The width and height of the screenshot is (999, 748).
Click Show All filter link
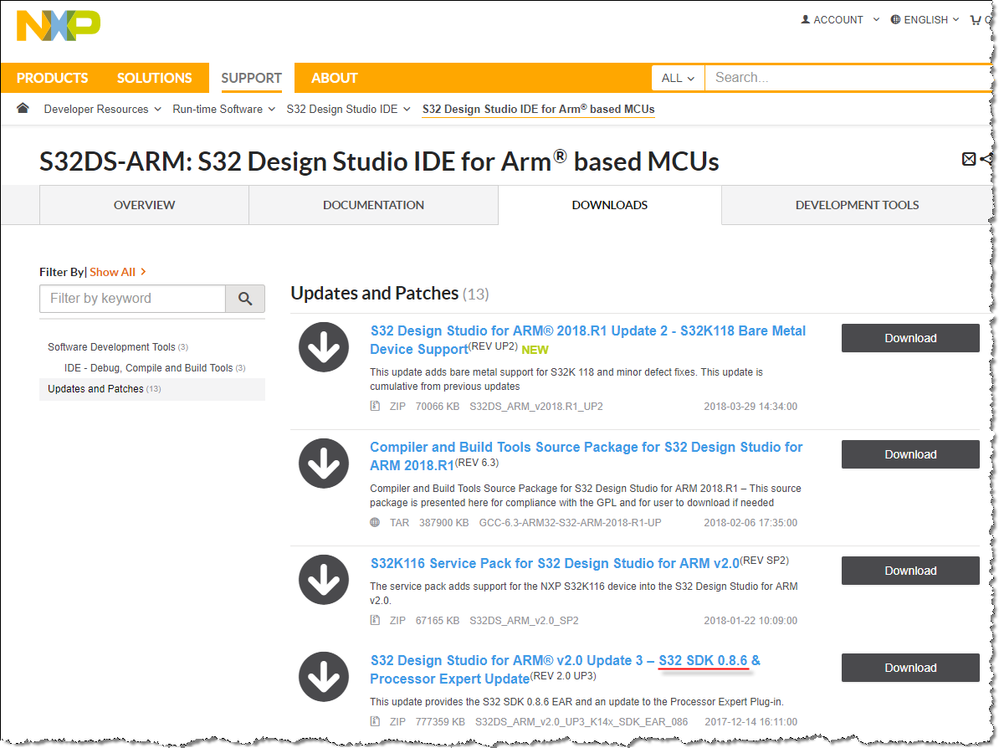pos(118,272)
